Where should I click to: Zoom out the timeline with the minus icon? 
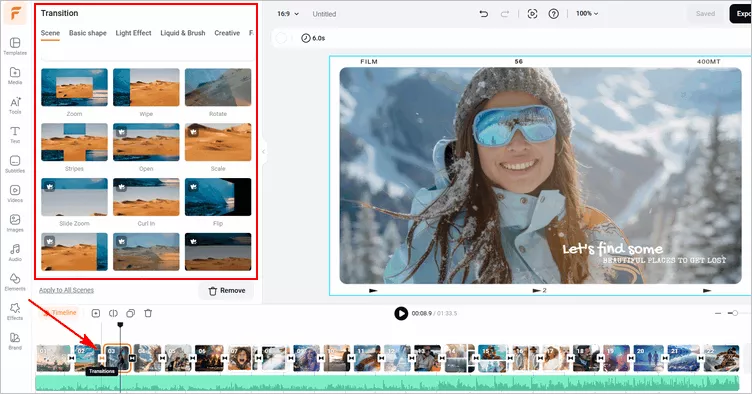718,313
